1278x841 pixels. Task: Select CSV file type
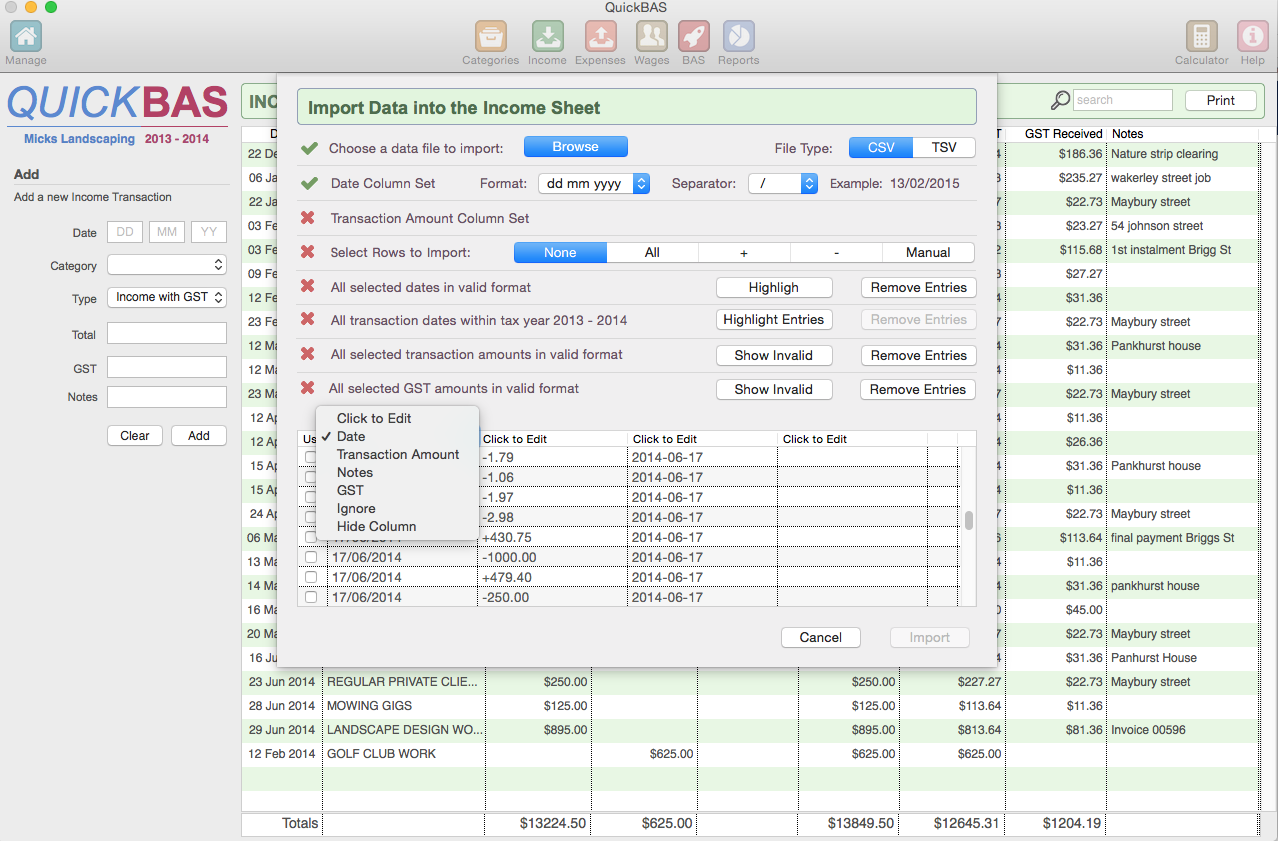[881, 147]
